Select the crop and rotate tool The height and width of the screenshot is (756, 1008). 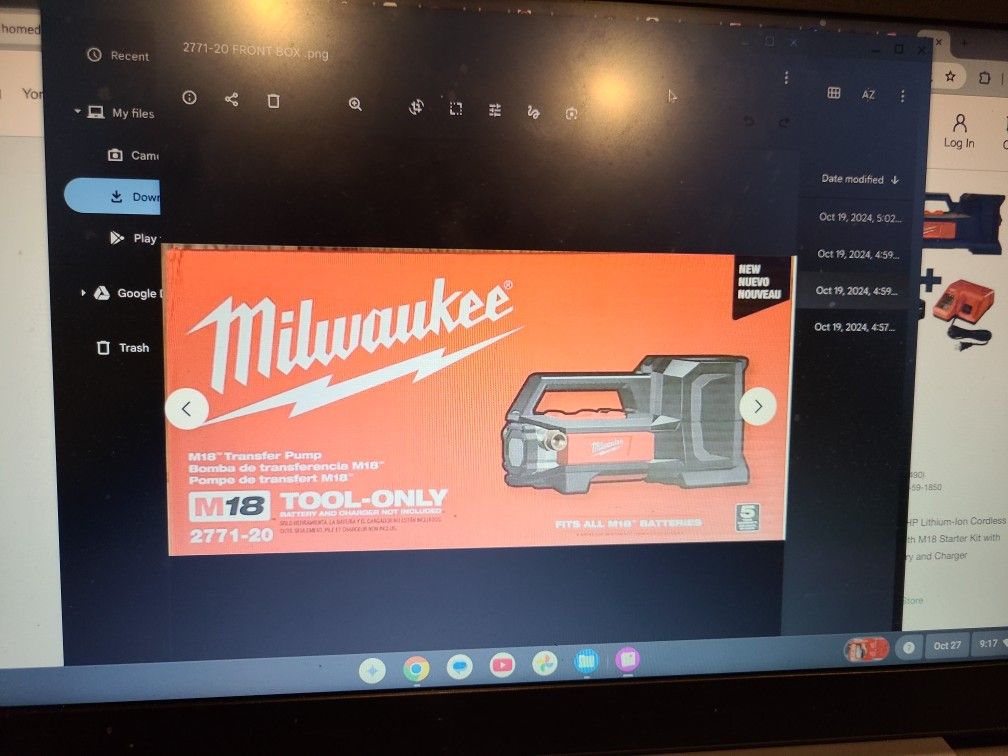[x=416, y=107]
